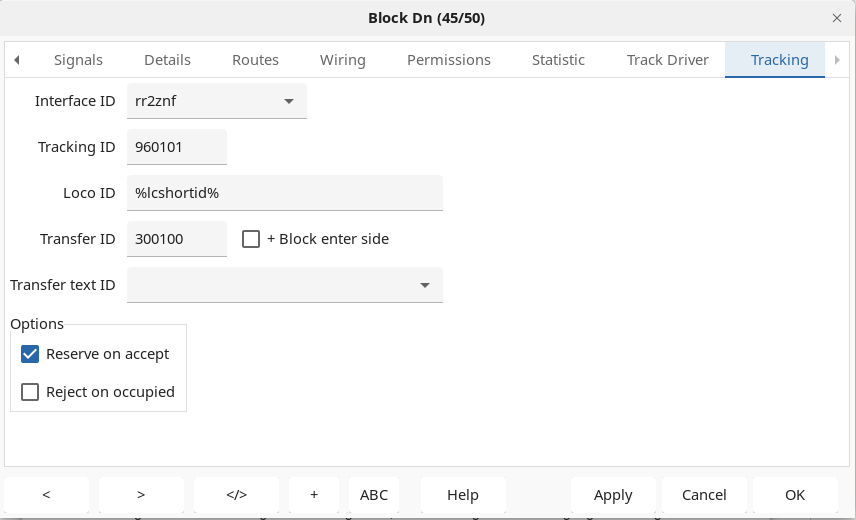Click the Help button

[463, 495]
